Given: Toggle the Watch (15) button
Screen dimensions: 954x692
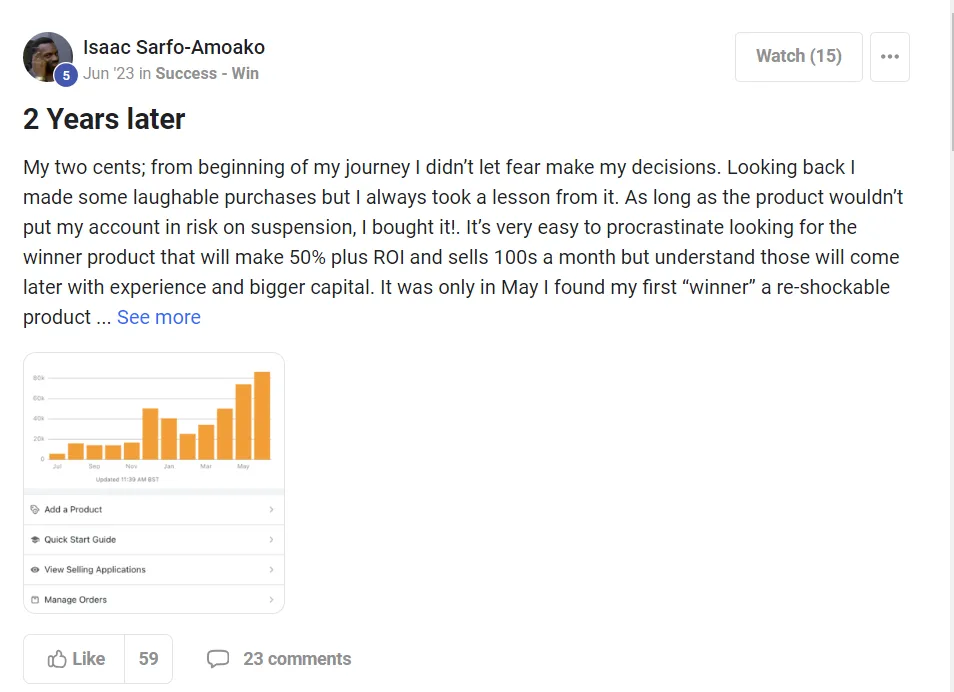Looking at the screenshot, I should [798, 56].
